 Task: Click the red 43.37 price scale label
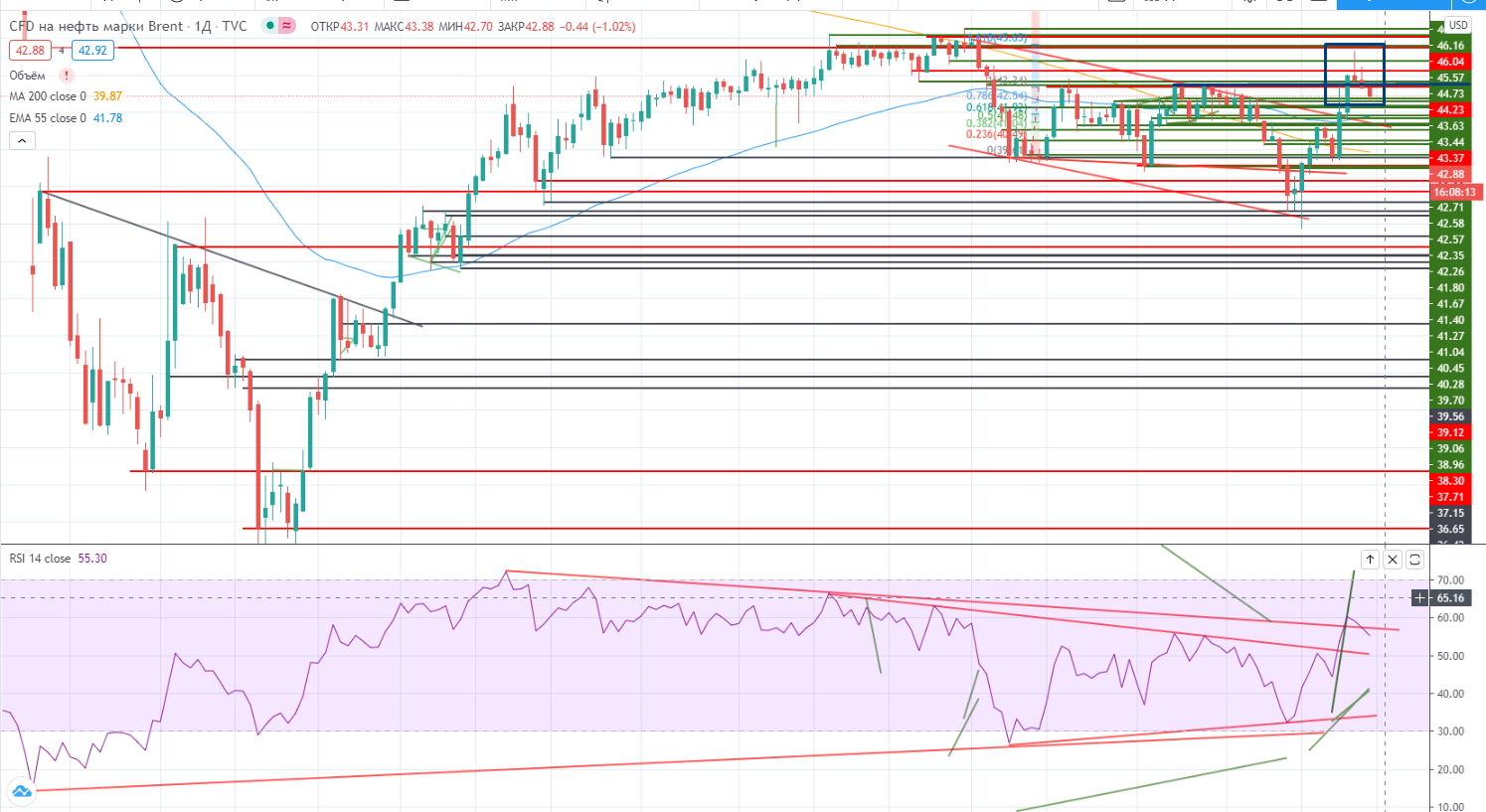coord(1450,158)
